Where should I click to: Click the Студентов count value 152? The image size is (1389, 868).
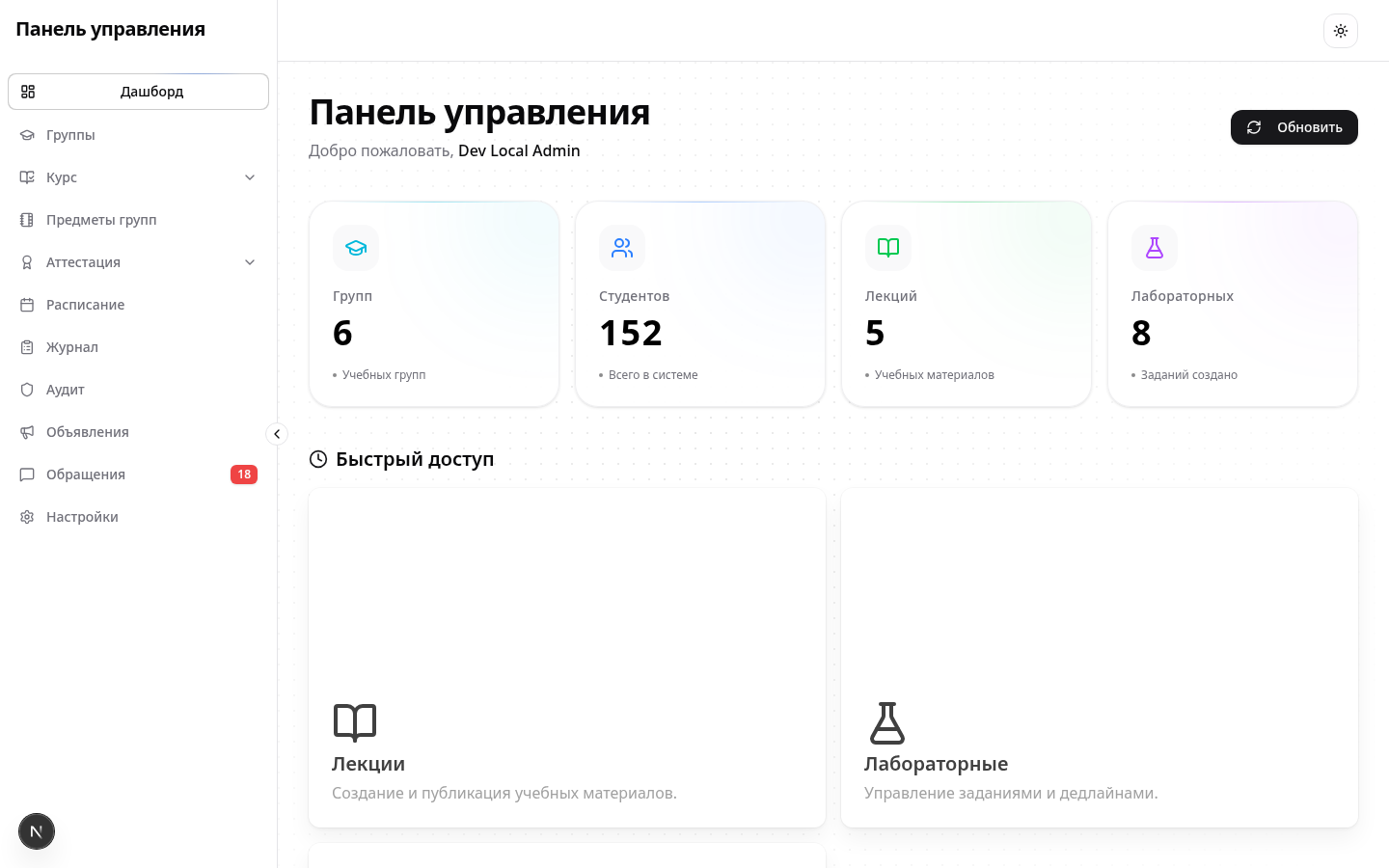pyautogui.click(x=631, y=333)
